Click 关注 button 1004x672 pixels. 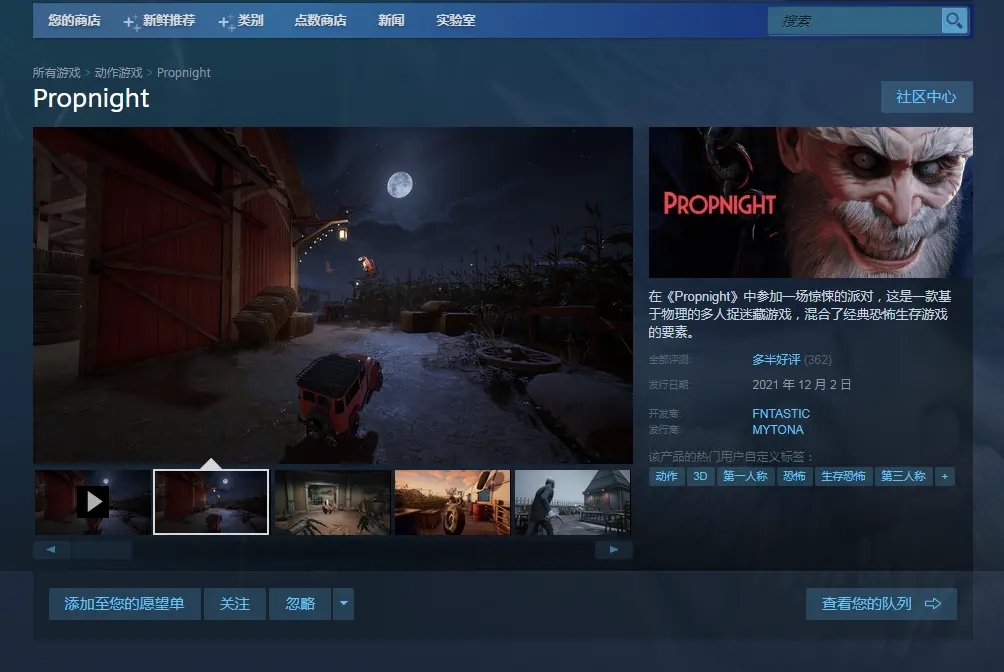coord(235,603)
